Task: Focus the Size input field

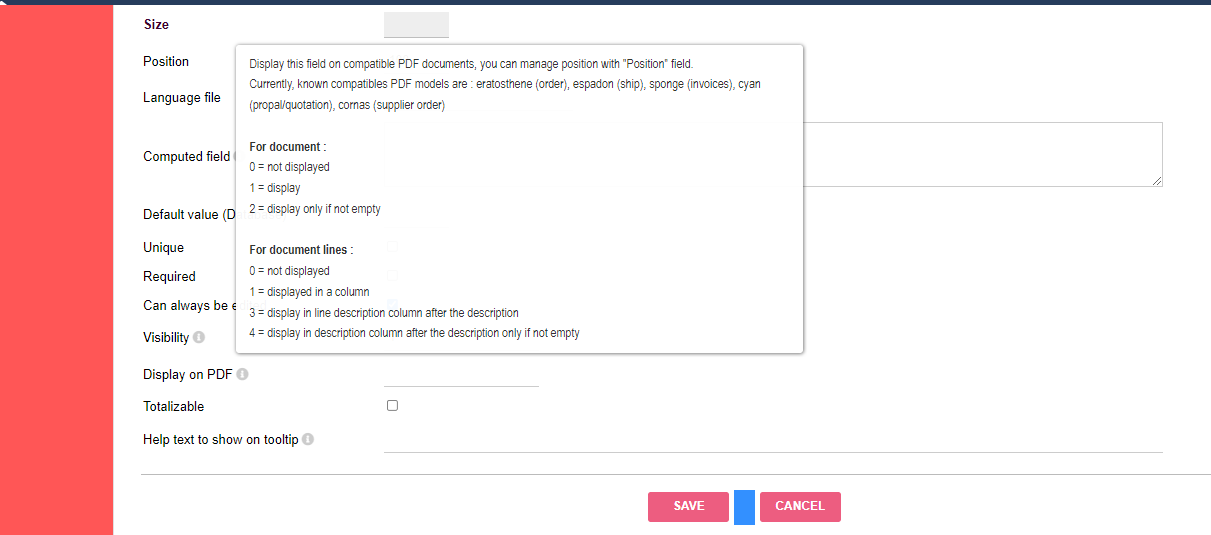Action: (x=416, y=25)
